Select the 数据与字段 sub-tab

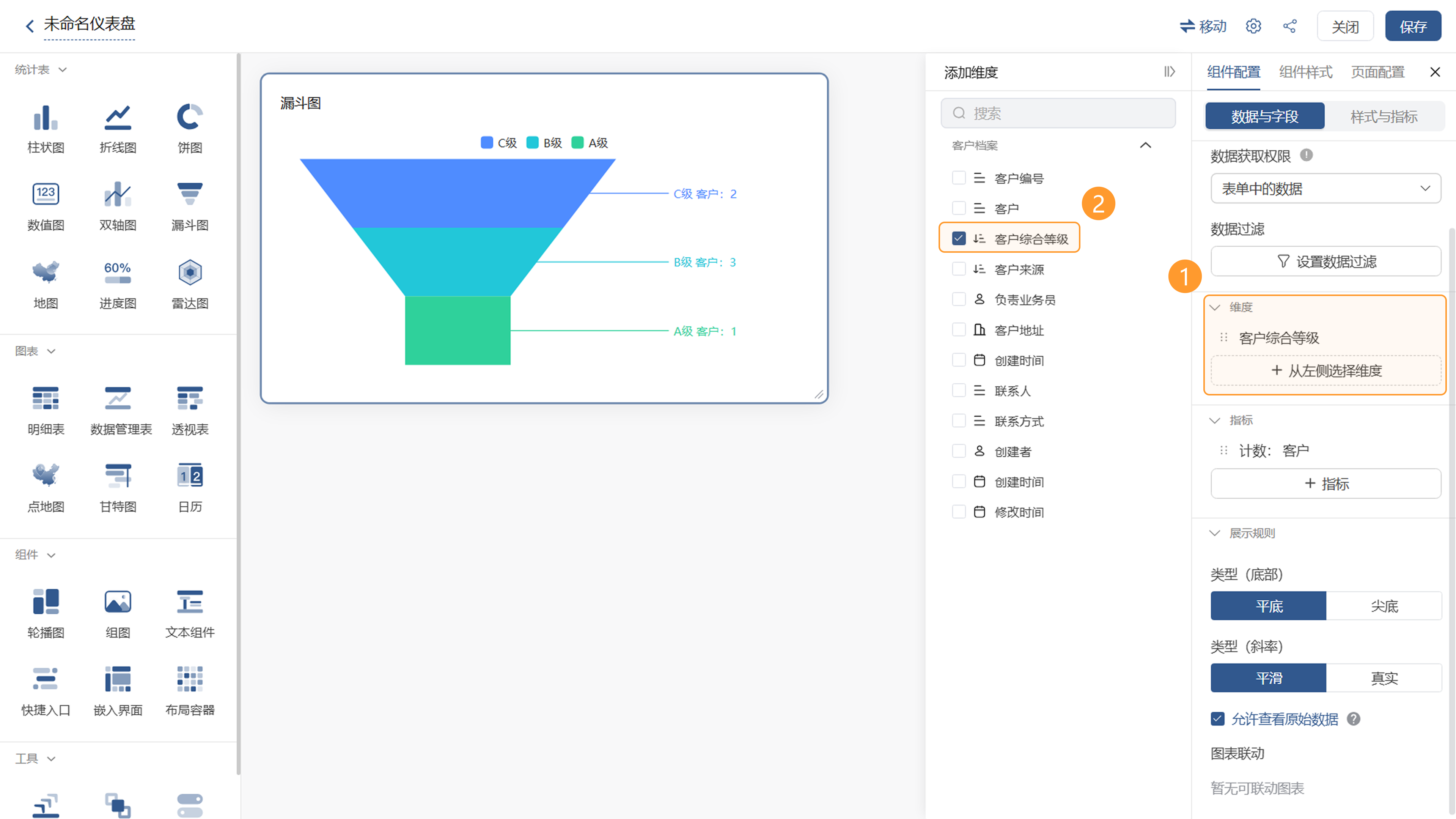tap(1265, 116)
